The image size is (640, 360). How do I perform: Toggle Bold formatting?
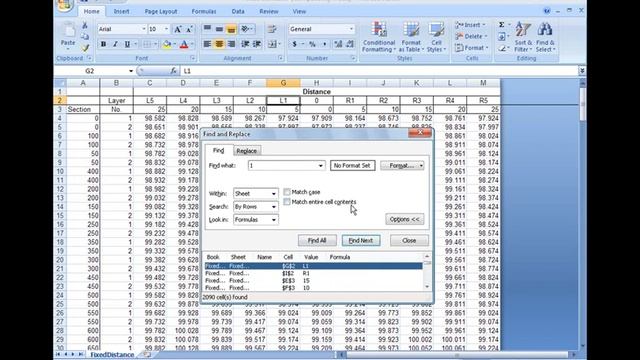pos(103,44)
